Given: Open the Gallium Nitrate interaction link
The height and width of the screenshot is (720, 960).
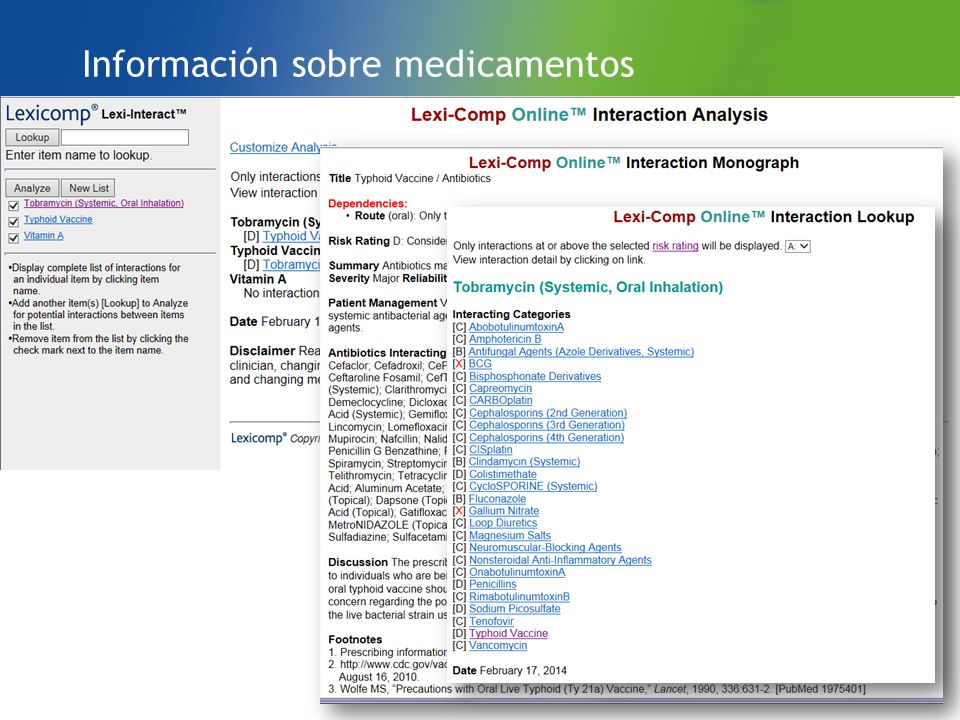Looking at the screenshot, I should pos(504,511).
